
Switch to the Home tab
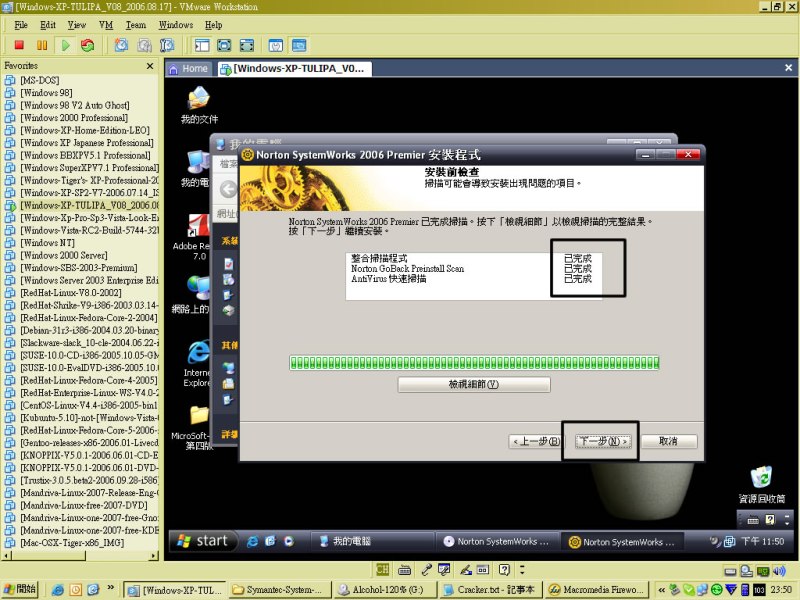click(x=189, y=69)
